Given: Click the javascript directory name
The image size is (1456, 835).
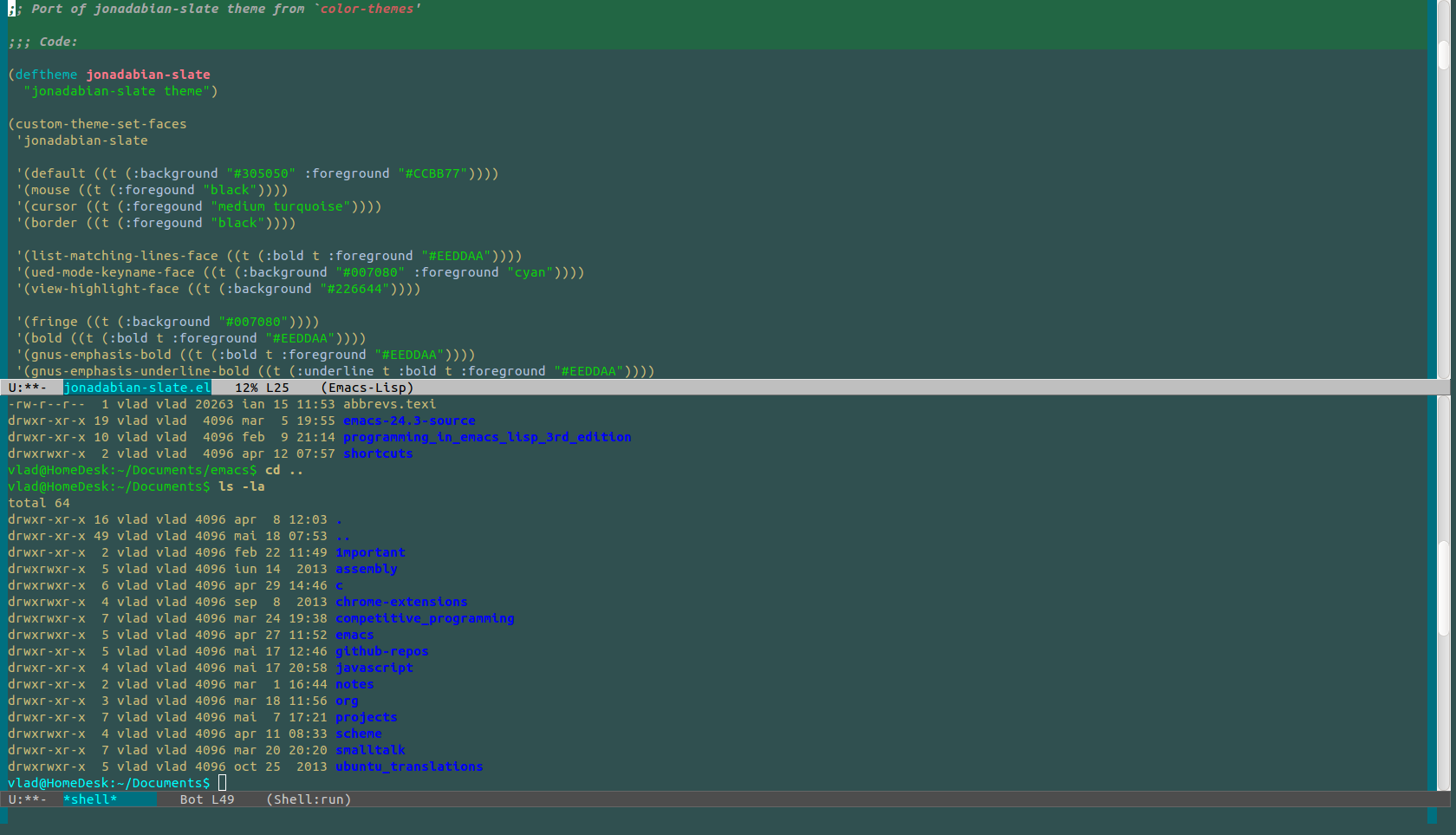Looking at the screenshot, I should pyautogui.click(x=374, y=668).
